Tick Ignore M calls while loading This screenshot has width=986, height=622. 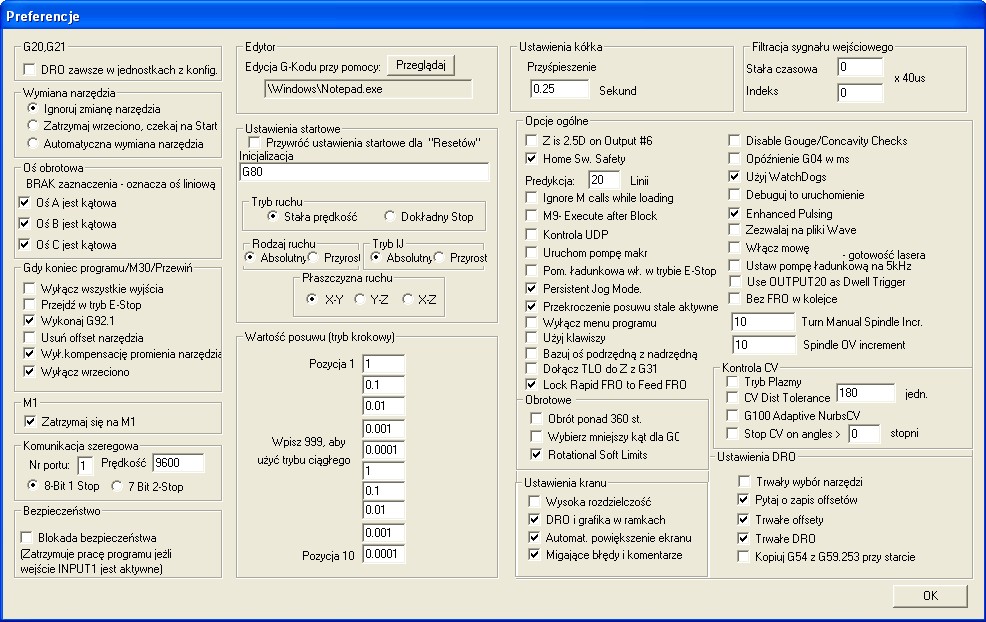tap(531, 197)
